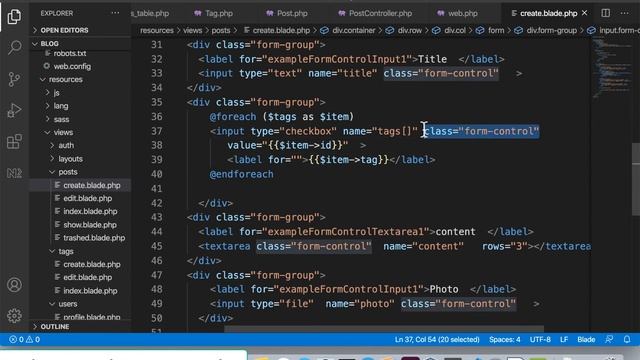The height and width of the screenshot is (360, 640).
Task: Open the Search view in activity bar
Action: [x=14, y=47]
